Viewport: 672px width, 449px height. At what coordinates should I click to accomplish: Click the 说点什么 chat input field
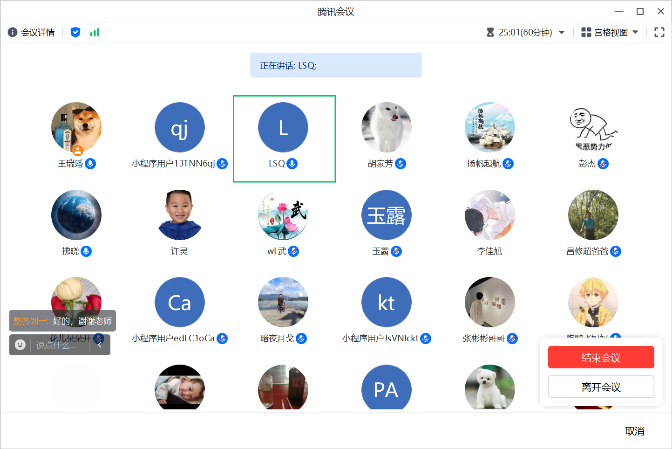click(58, 344)
